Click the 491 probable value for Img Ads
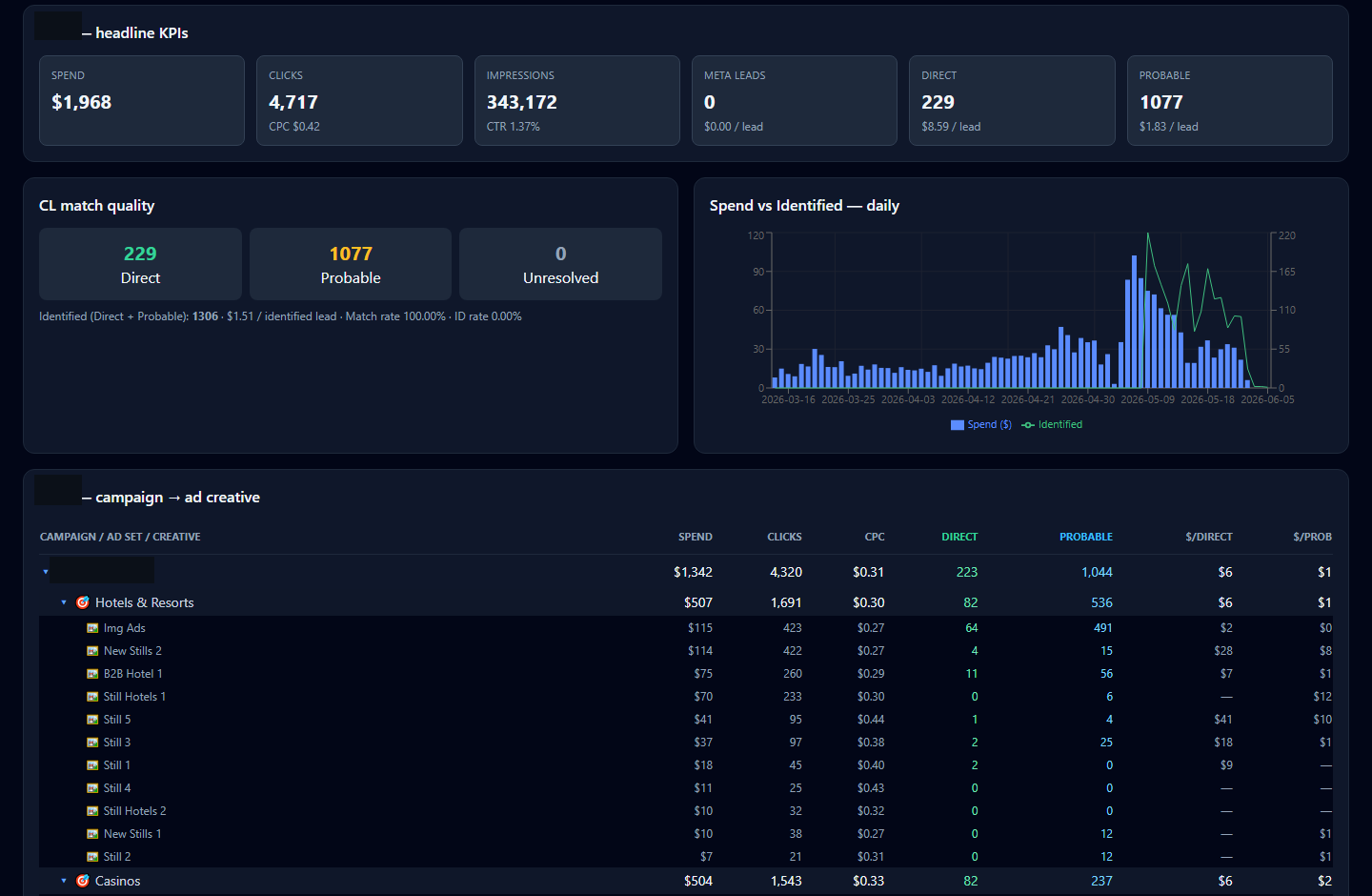The height and width of the screenshot is (896, 1372). pos(1103,628)
